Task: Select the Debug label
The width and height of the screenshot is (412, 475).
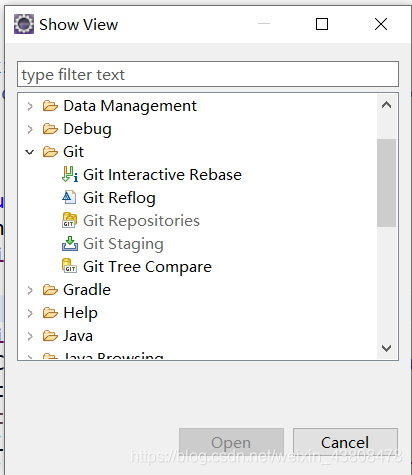Action: [x=87, y=129]
